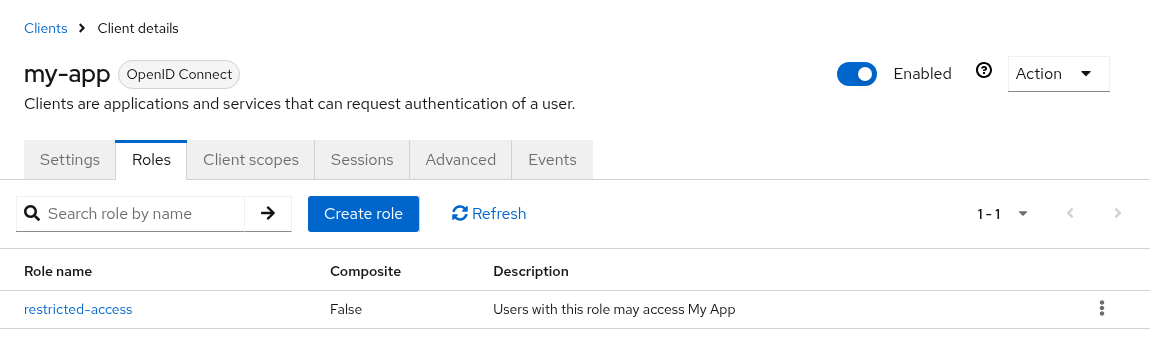Open the restricted-access role link
The image size is (1150, 360).
[x=78, y=309]
